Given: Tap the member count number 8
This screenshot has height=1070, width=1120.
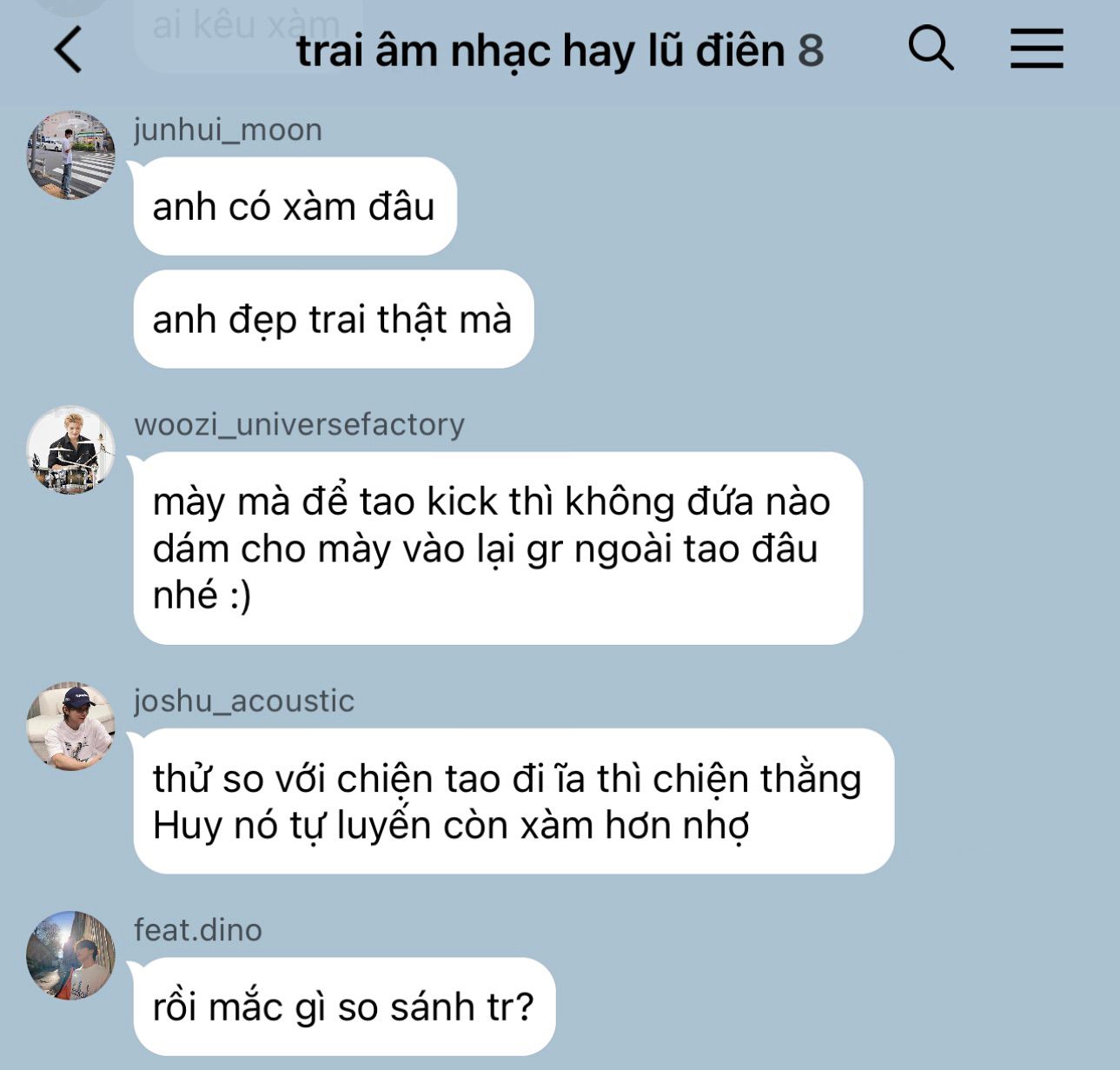Looking at the screenshot, I should coord(811,50).
